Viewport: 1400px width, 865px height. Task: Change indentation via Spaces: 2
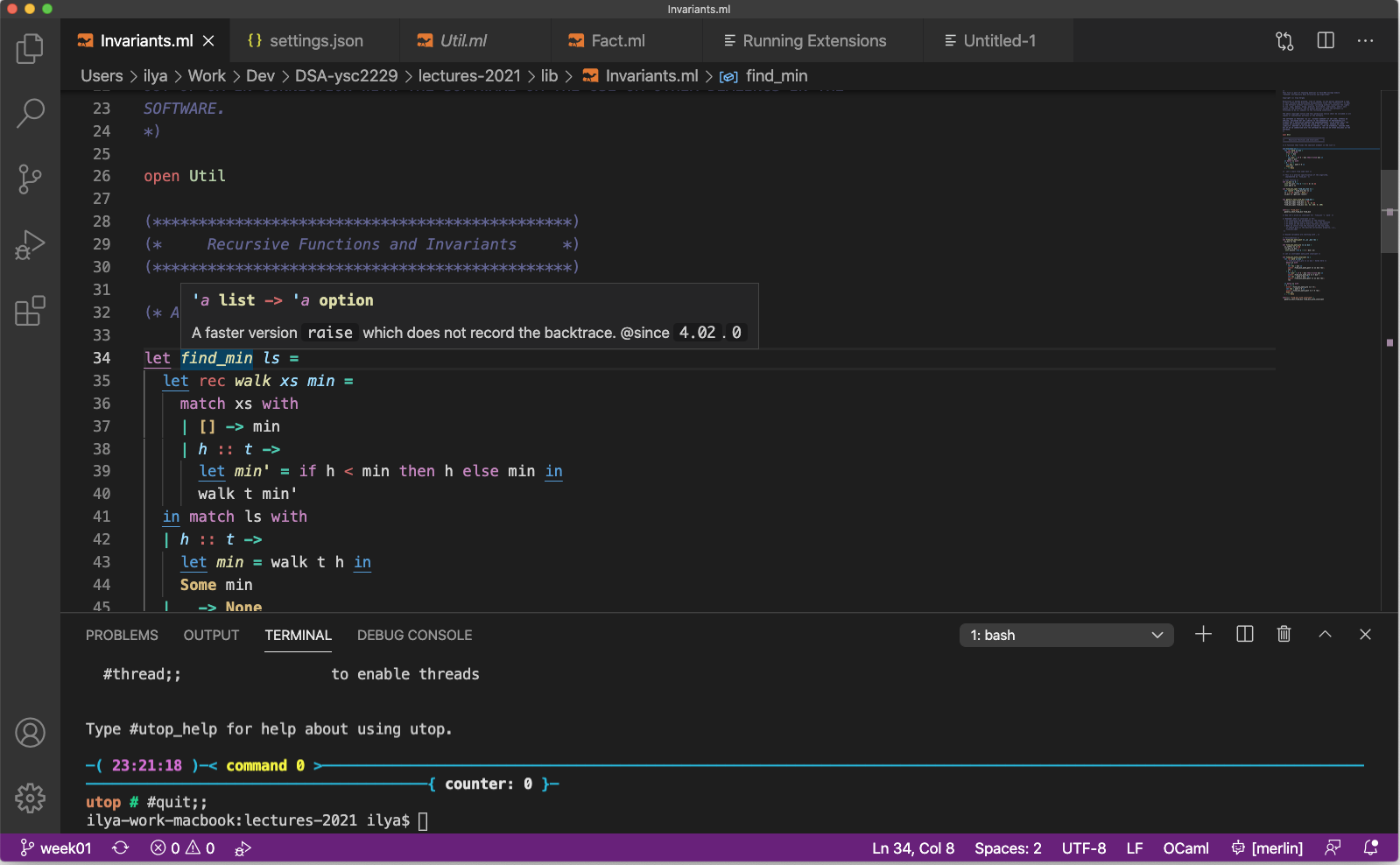1008,848
